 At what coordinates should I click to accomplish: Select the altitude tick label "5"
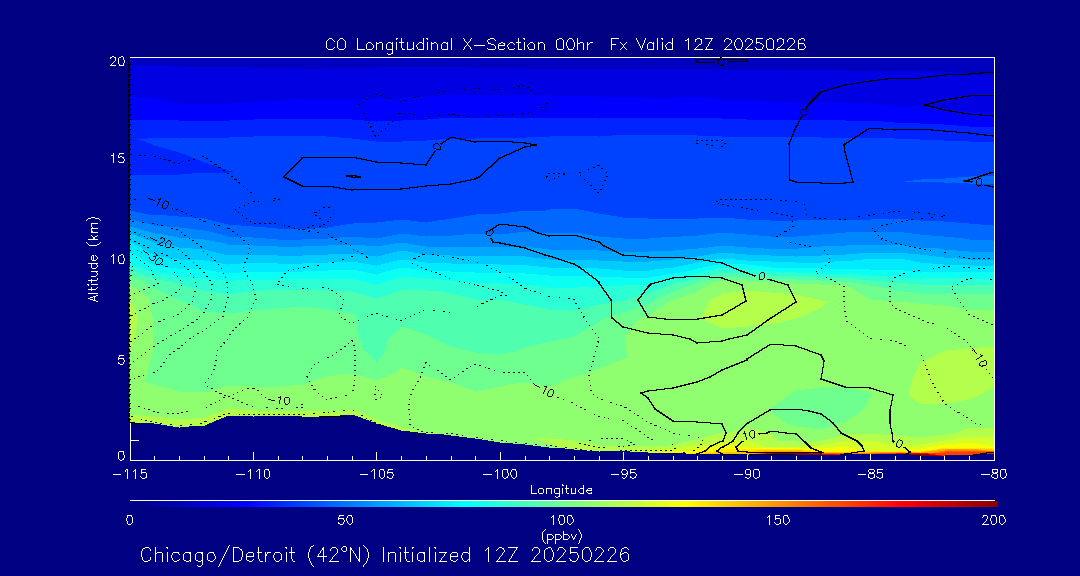point(121,360)
